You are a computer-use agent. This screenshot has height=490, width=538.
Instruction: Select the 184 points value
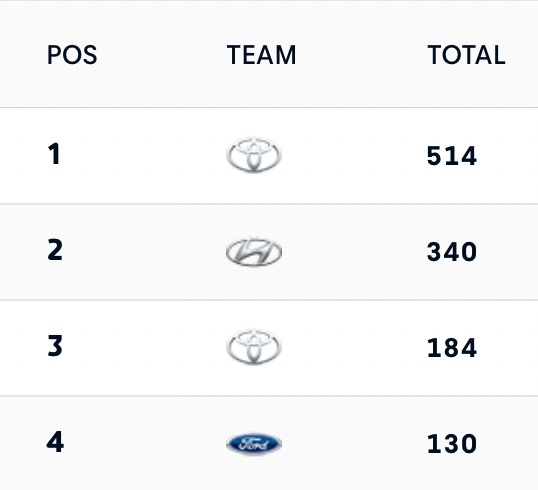coord(452,348)
